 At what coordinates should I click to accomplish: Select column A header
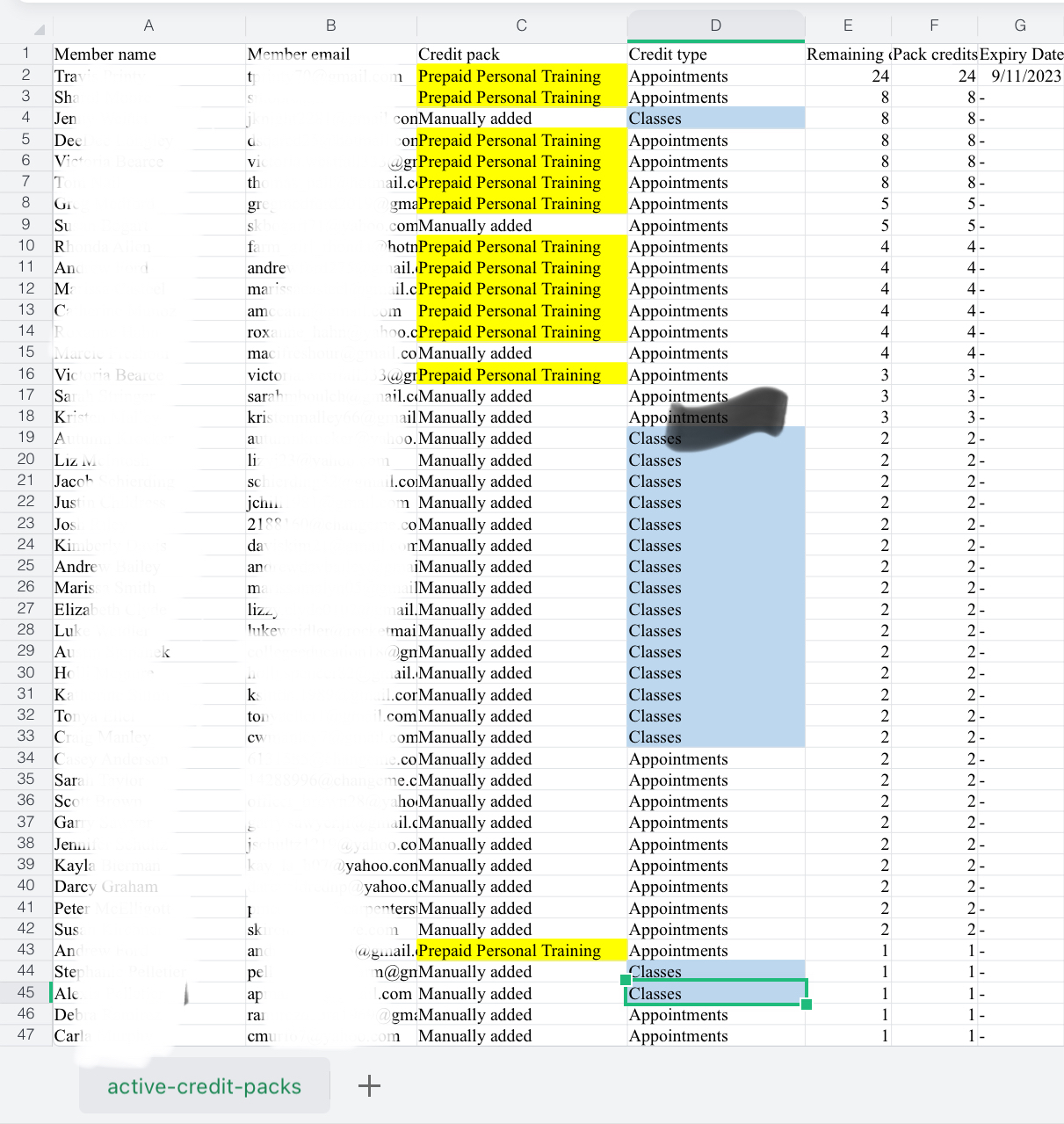coord(148,25)
